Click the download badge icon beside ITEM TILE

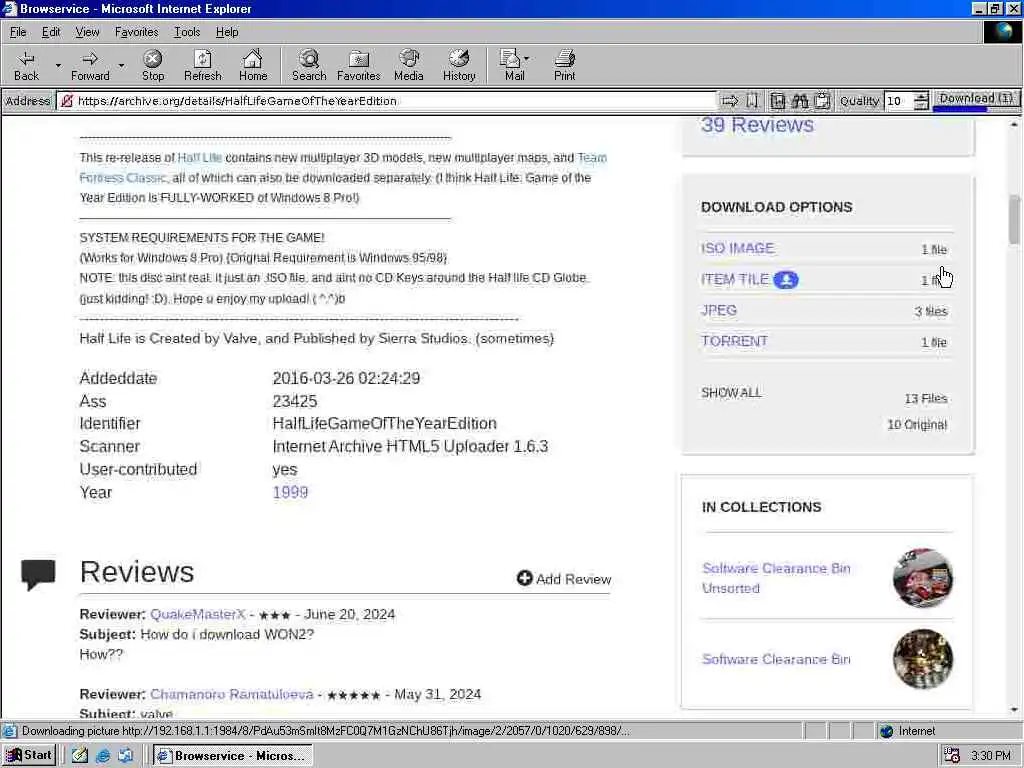coord(786,280)
